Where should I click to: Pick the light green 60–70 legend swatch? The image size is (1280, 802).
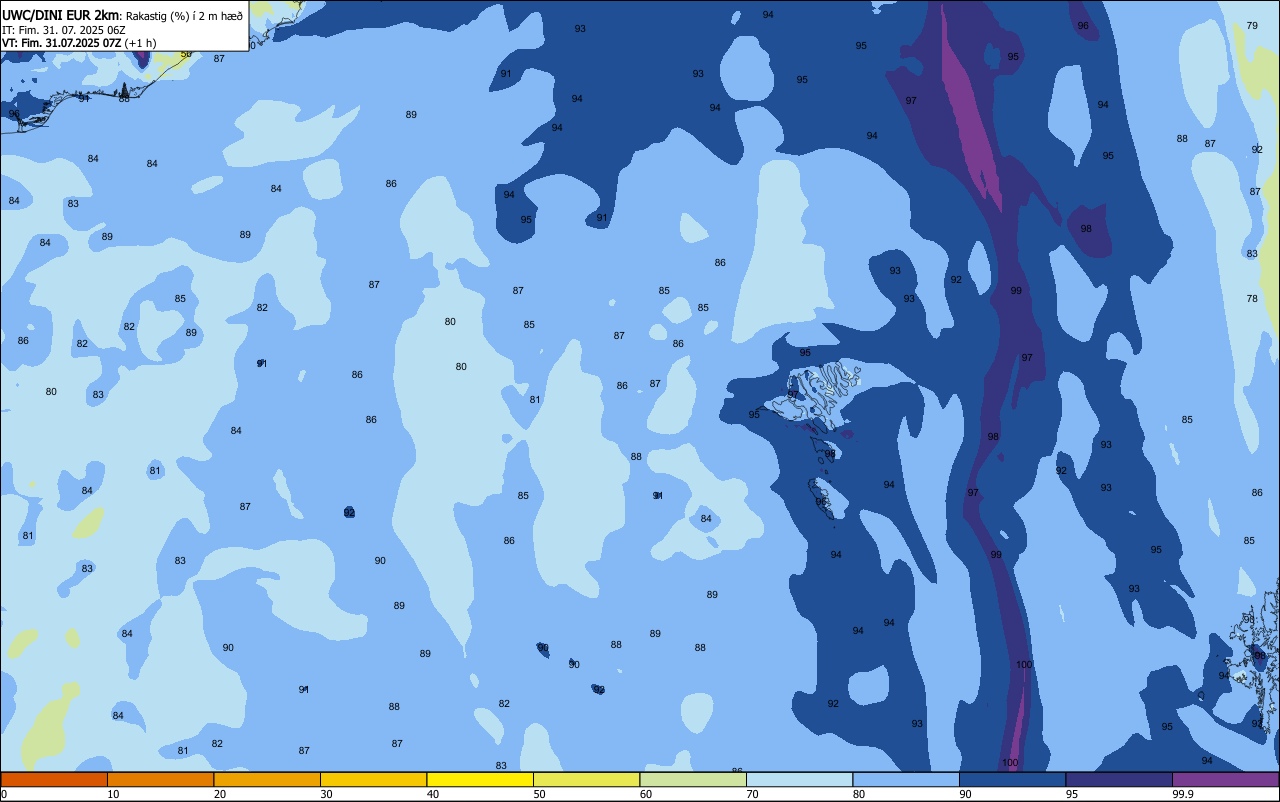(x=693, y=779)
